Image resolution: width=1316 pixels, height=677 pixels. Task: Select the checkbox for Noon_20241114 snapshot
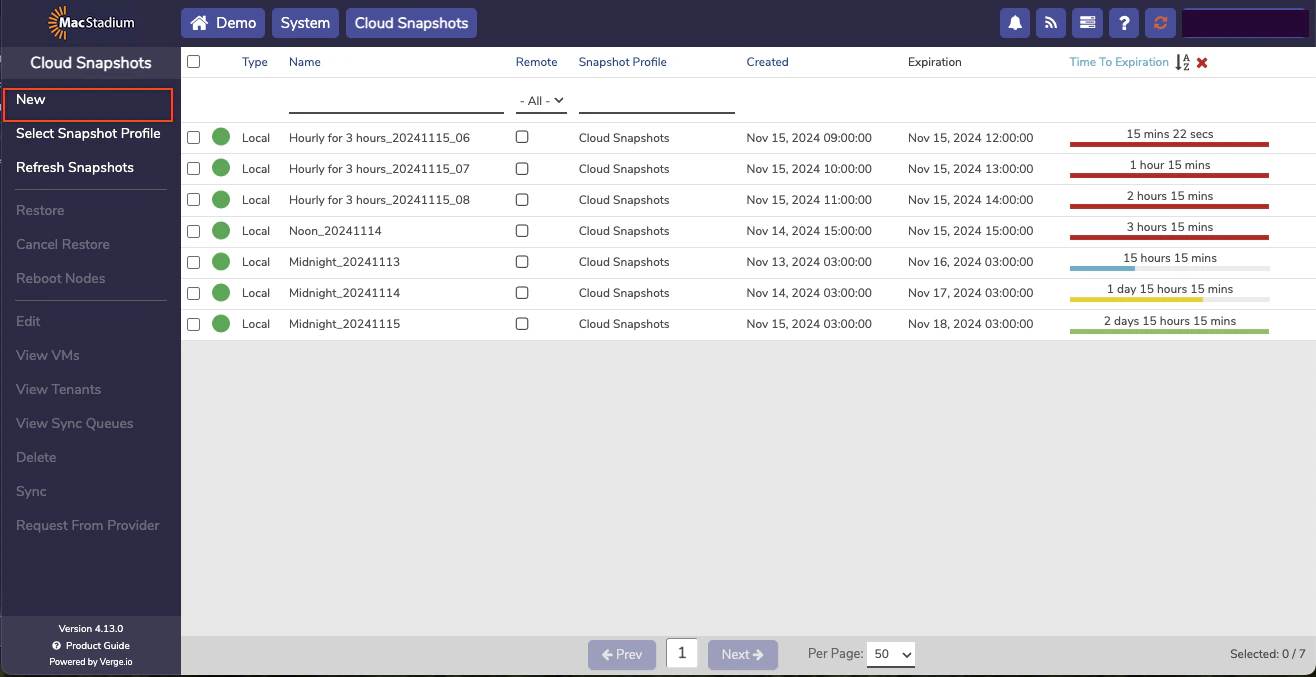(x=193, y=230)
